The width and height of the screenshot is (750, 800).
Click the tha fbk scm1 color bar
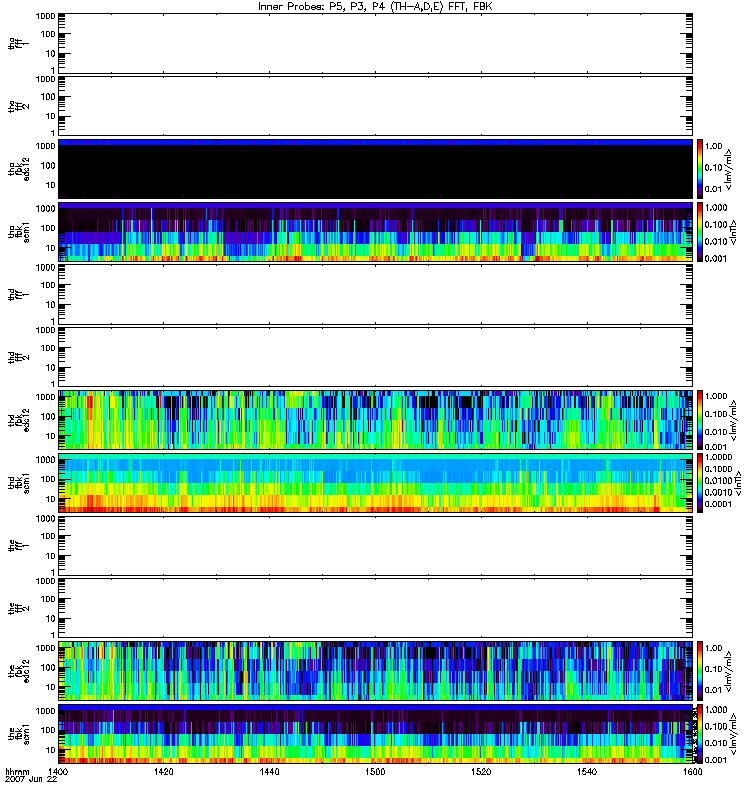pos(700,232)
